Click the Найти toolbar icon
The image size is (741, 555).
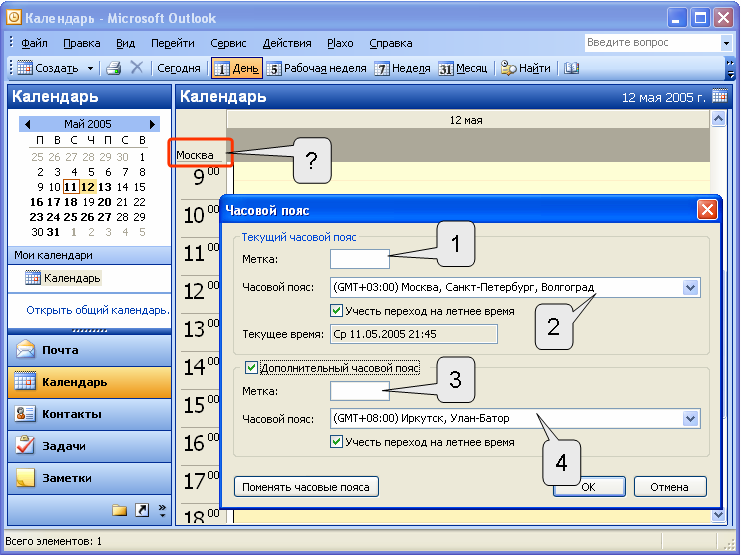coord(508,69)
